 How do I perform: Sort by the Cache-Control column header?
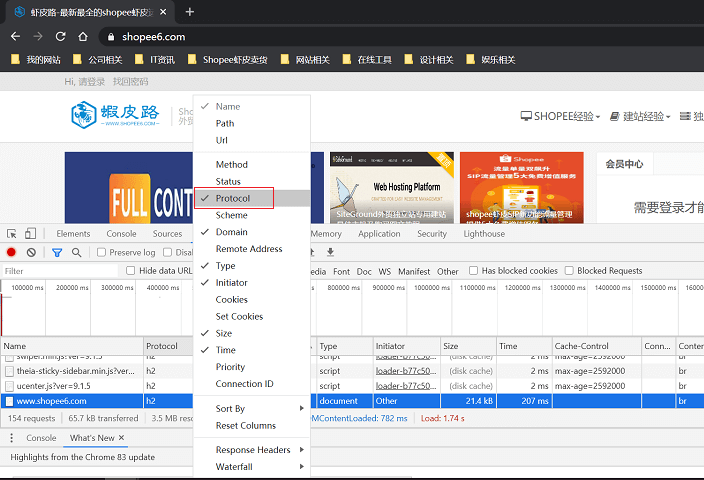(x=596, y=346)
